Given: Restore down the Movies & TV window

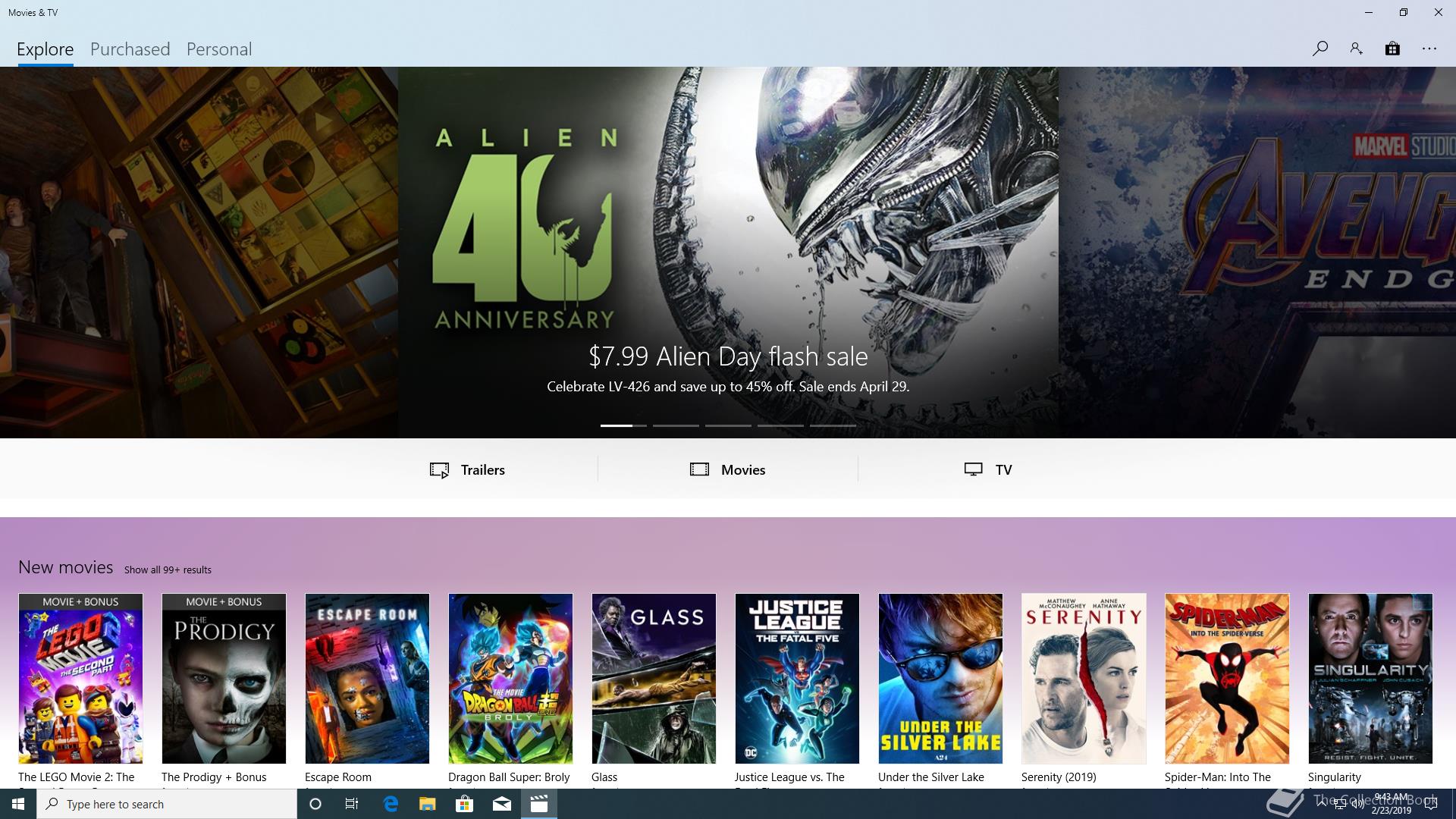Looking at the screenshot, I should pos(1404,12).
